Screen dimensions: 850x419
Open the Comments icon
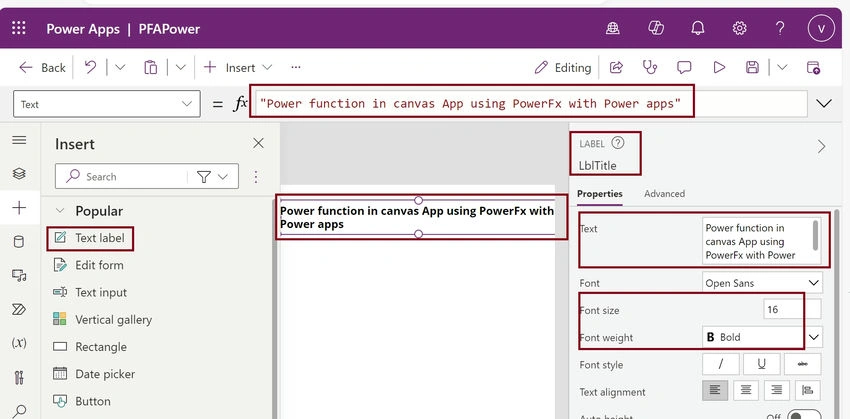[684, 67]
